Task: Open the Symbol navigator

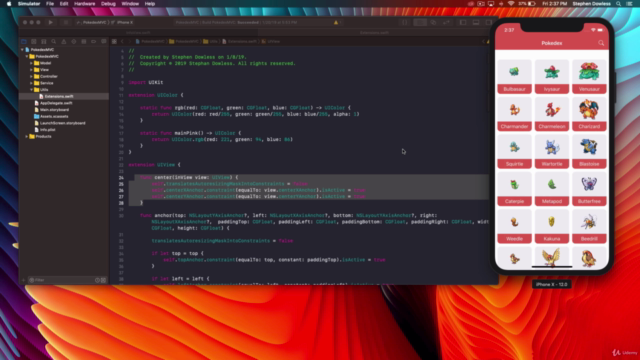Action: (44, 42)
